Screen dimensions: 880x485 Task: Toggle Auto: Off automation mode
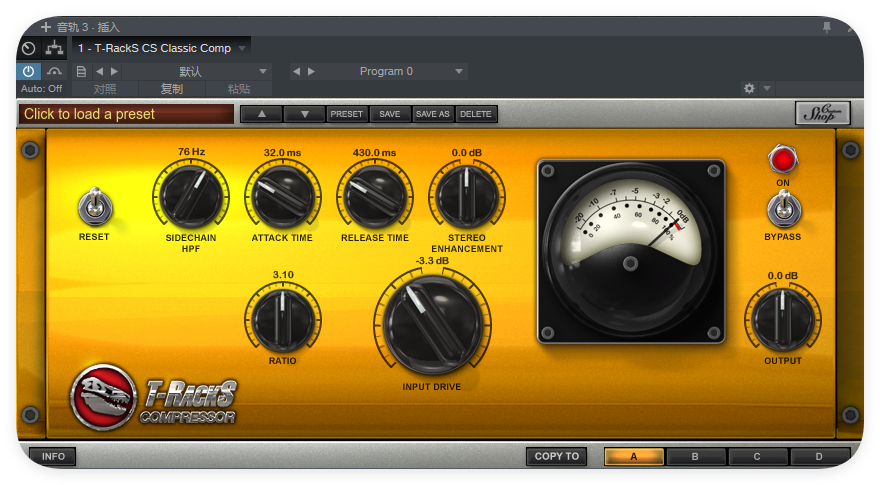click(42, 89)
